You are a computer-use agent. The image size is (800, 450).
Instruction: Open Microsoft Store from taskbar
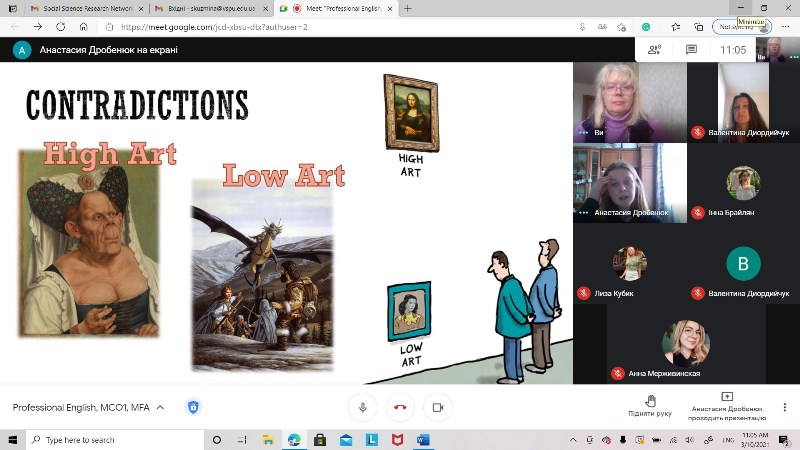pos(320,440)
